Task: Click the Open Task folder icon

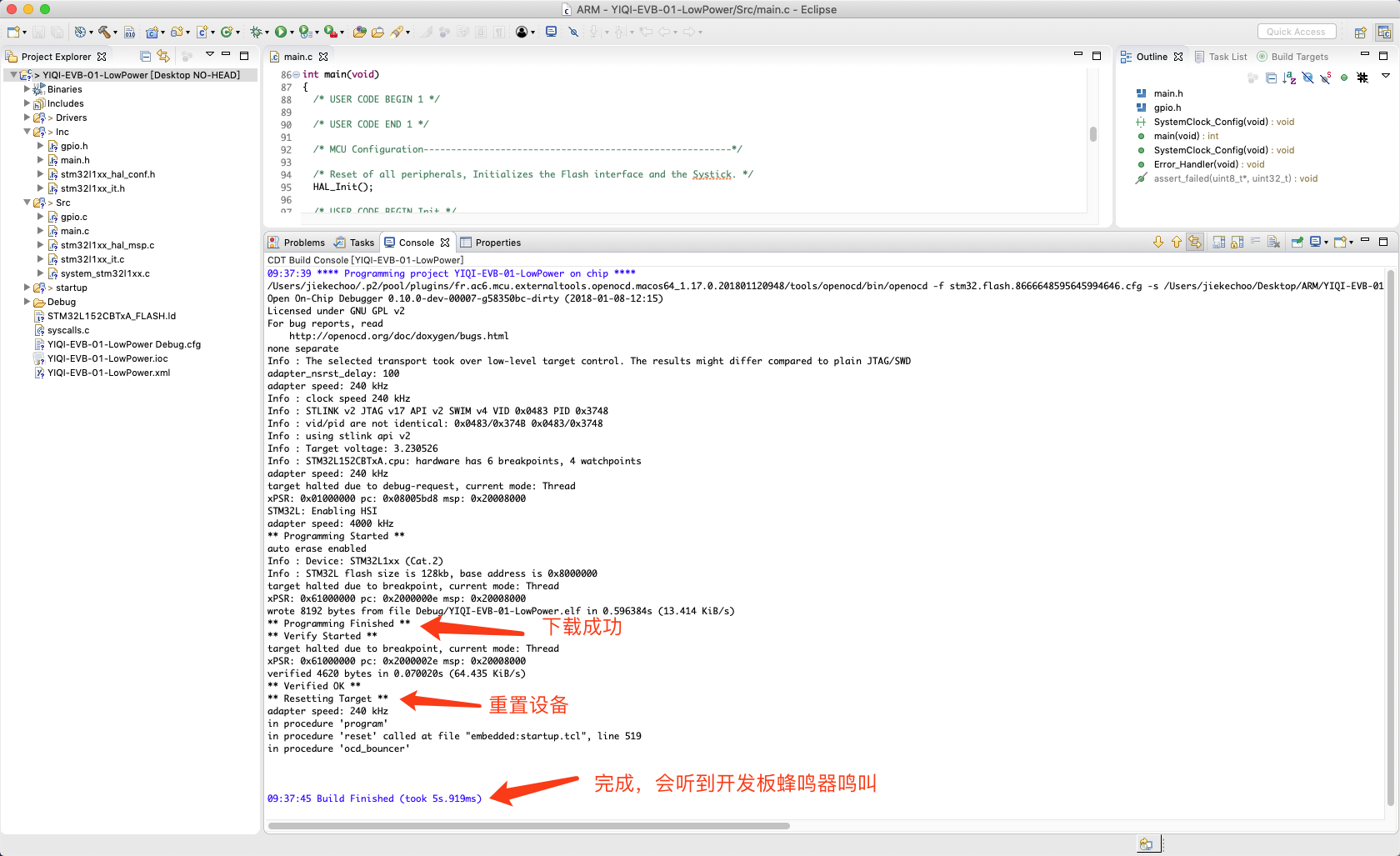Action: click(x=377, y=32)
